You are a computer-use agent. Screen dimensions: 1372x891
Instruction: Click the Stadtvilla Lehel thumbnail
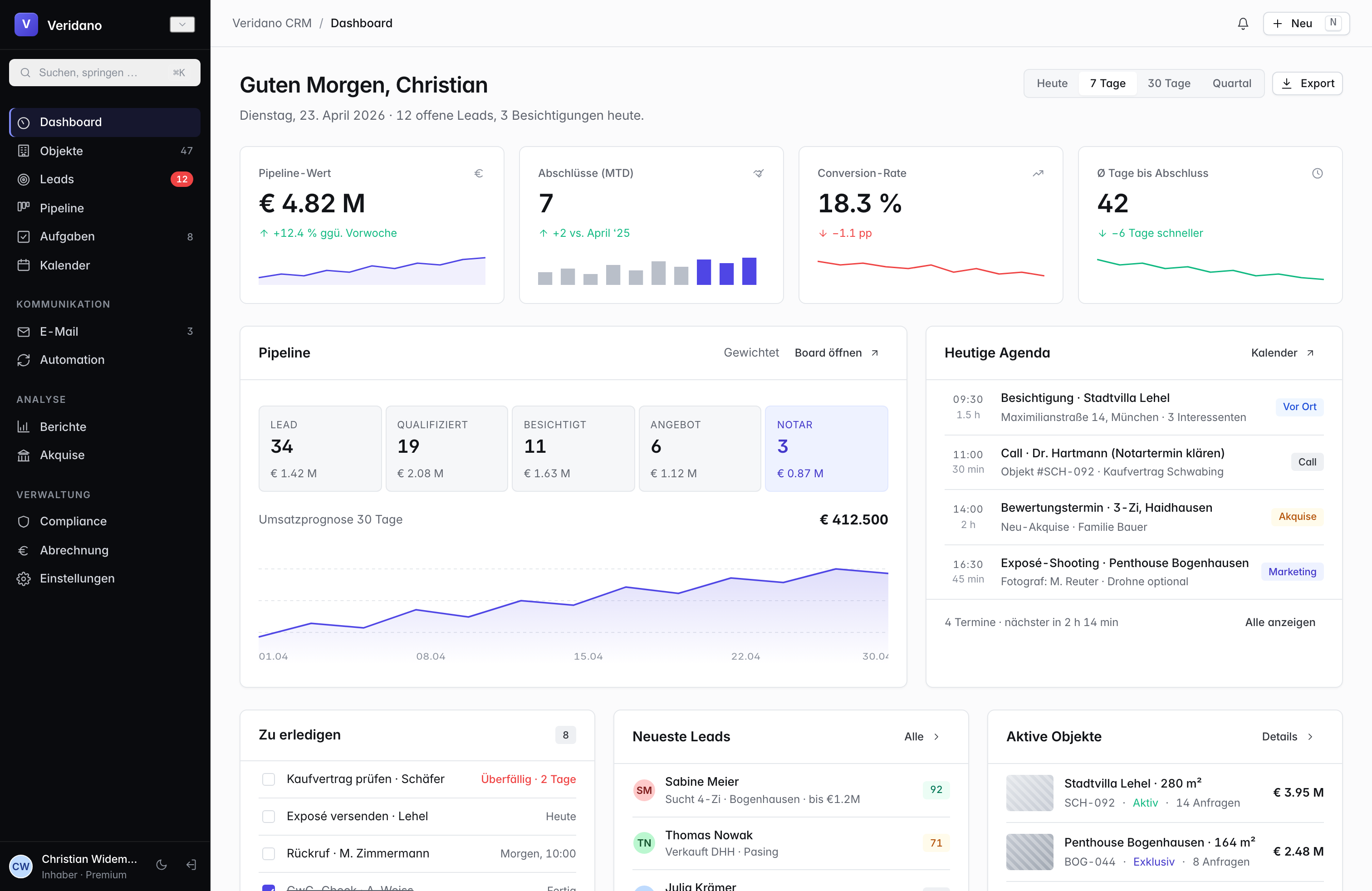[x=1029, y=793]
